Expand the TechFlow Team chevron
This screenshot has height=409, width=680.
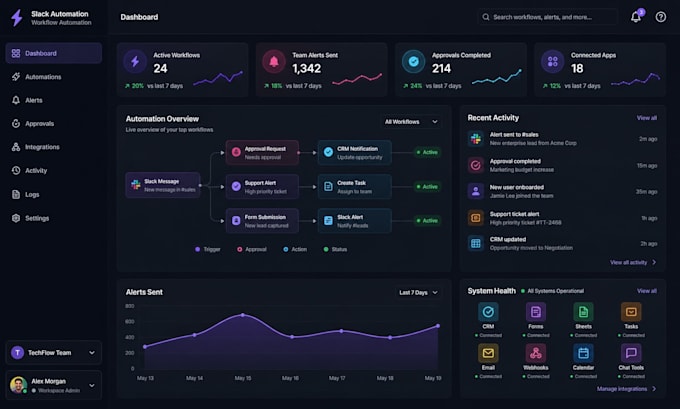[x=92, y=353]
